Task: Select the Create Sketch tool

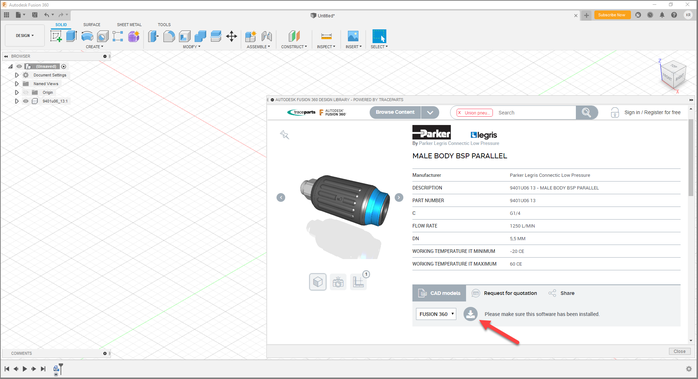Action: point(56,37)
